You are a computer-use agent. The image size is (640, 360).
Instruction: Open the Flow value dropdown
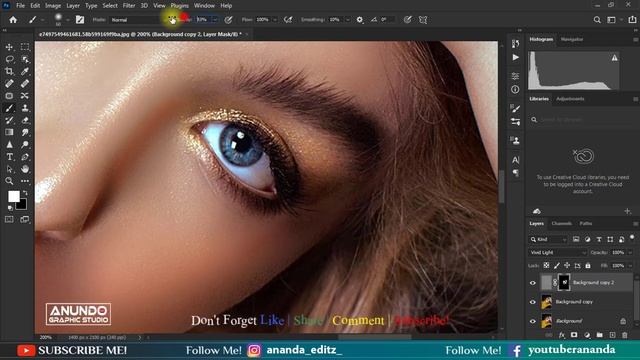274,20
